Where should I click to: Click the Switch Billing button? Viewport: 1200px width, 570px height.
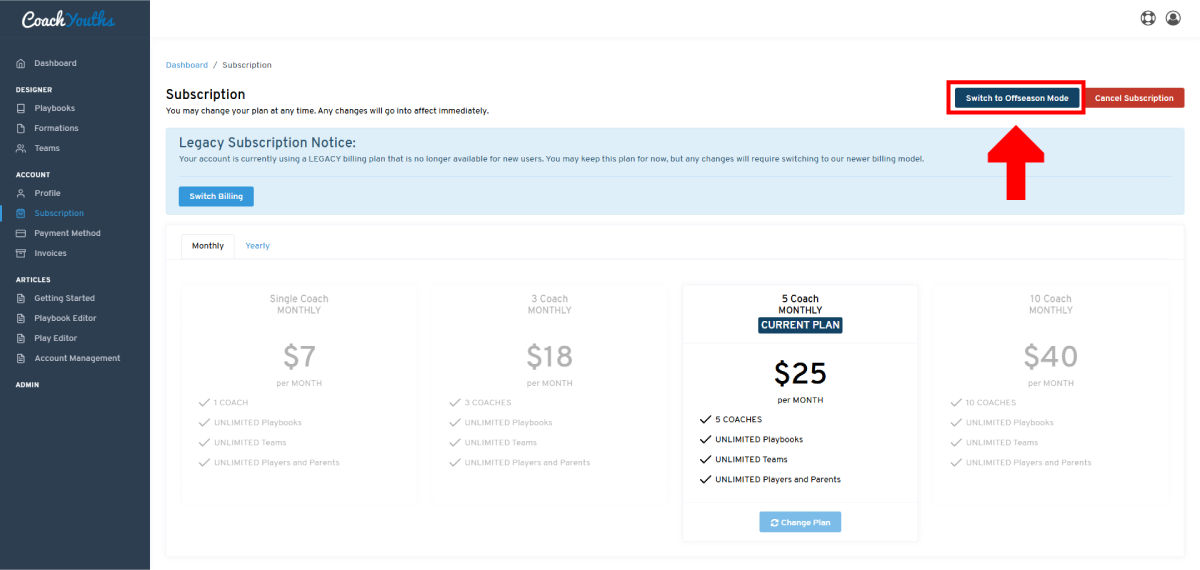click(216, 196)
